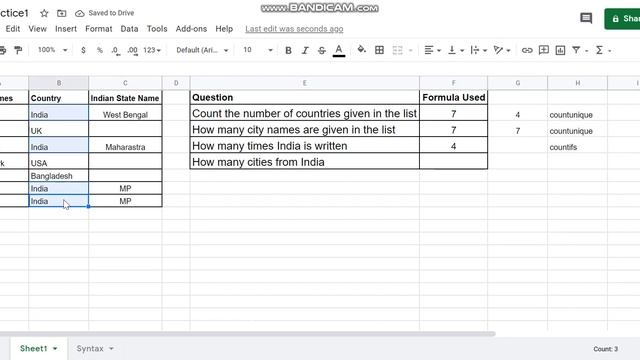This screenshot has width=640, height=360.
Task: Insert a chart
Action: tap(560, 50)
